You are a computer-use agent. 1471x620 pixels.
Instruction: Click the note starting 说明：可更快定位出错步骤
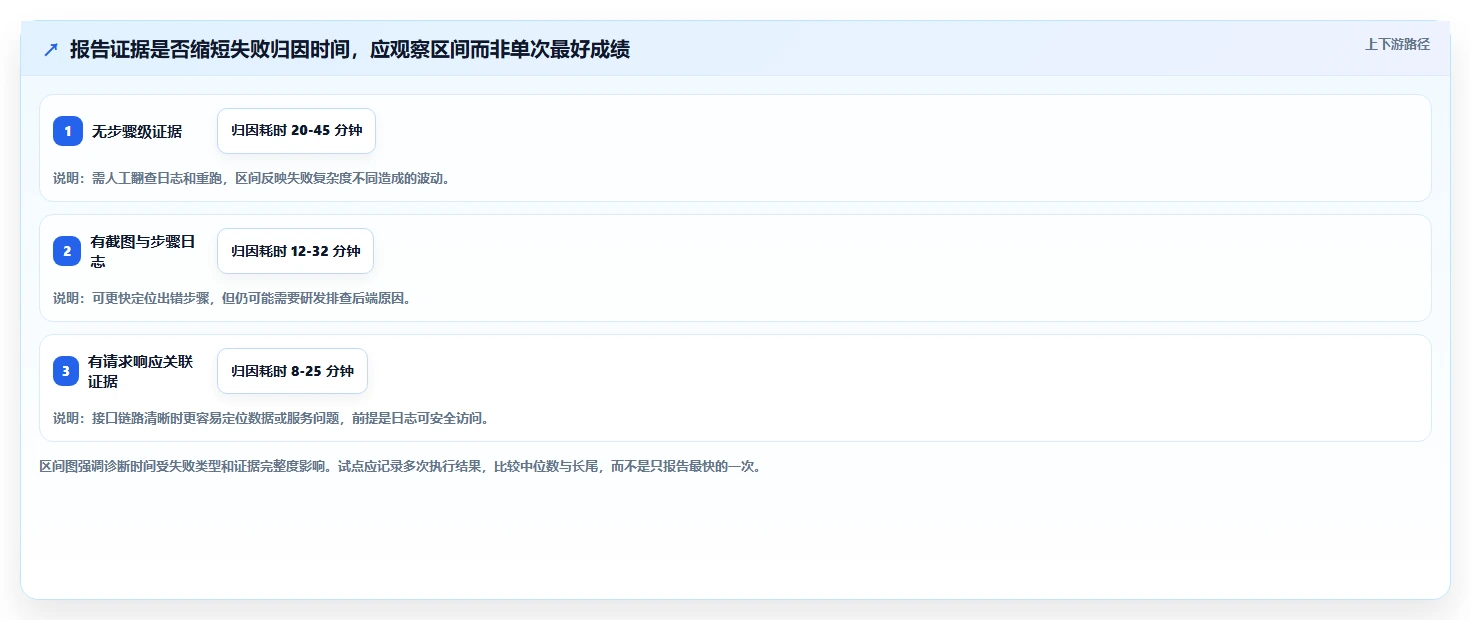click(x=232, y=298)
